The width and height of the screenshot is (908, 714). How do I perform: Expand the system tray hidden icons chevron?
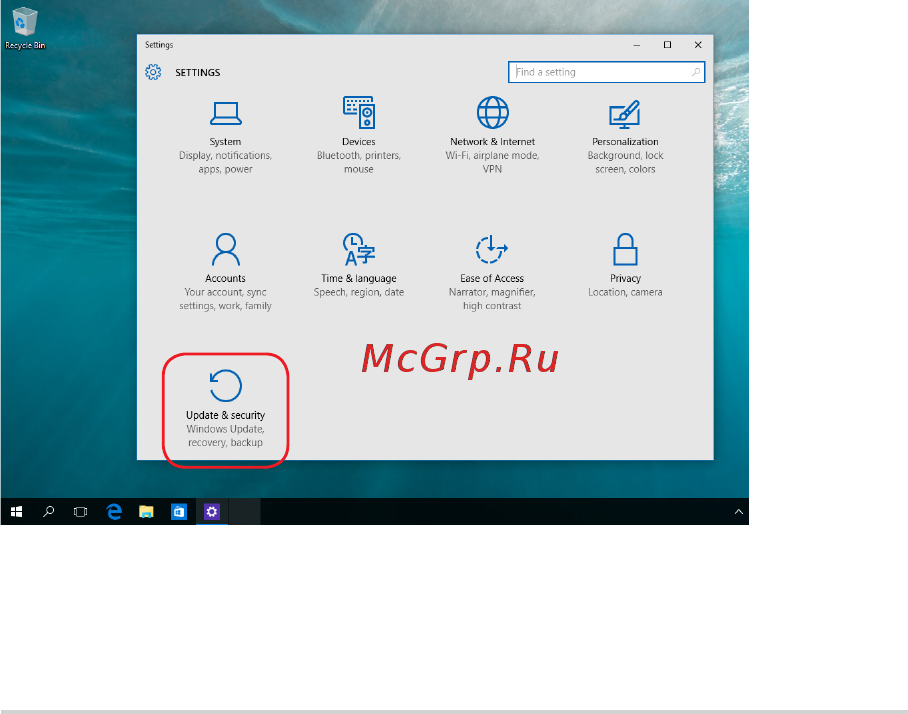point(738,511)
